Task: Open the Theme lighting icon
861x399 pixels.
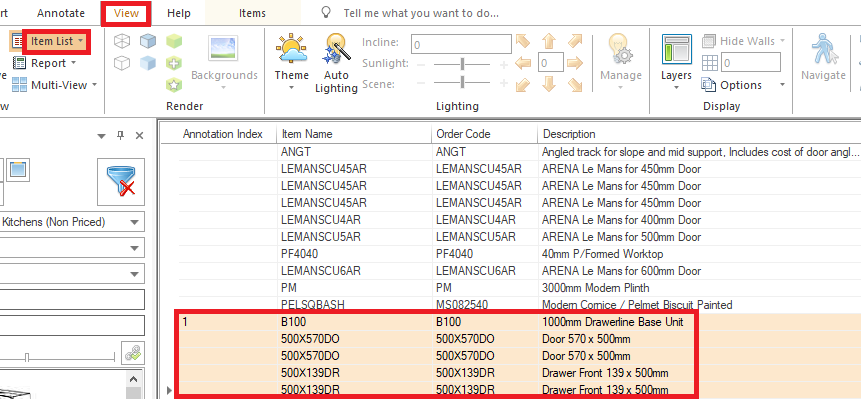Action: (292, 49)
